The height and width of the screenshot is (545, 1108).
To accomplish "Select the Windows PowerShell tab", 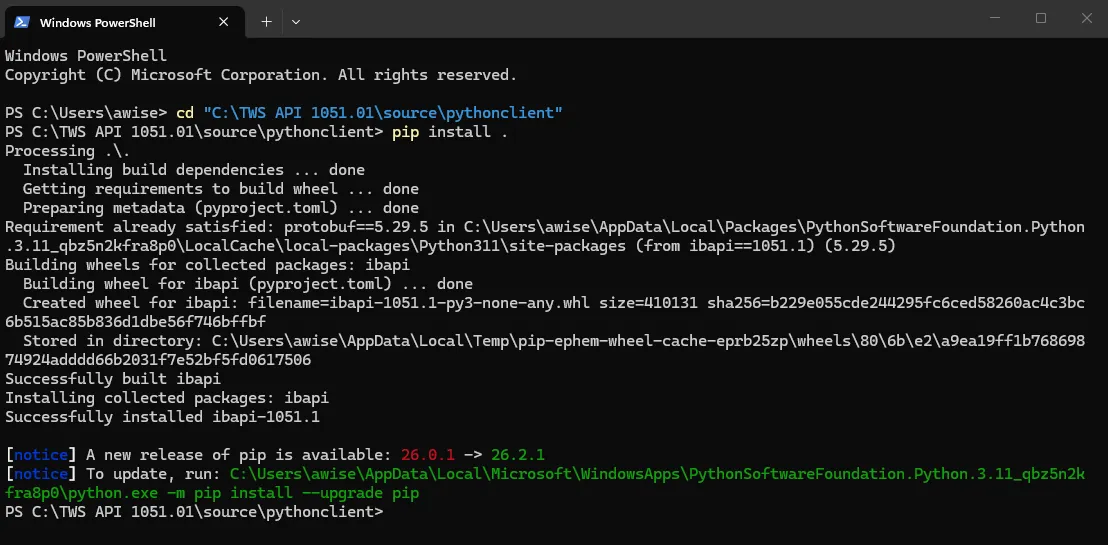I will (x=122, y=22).
